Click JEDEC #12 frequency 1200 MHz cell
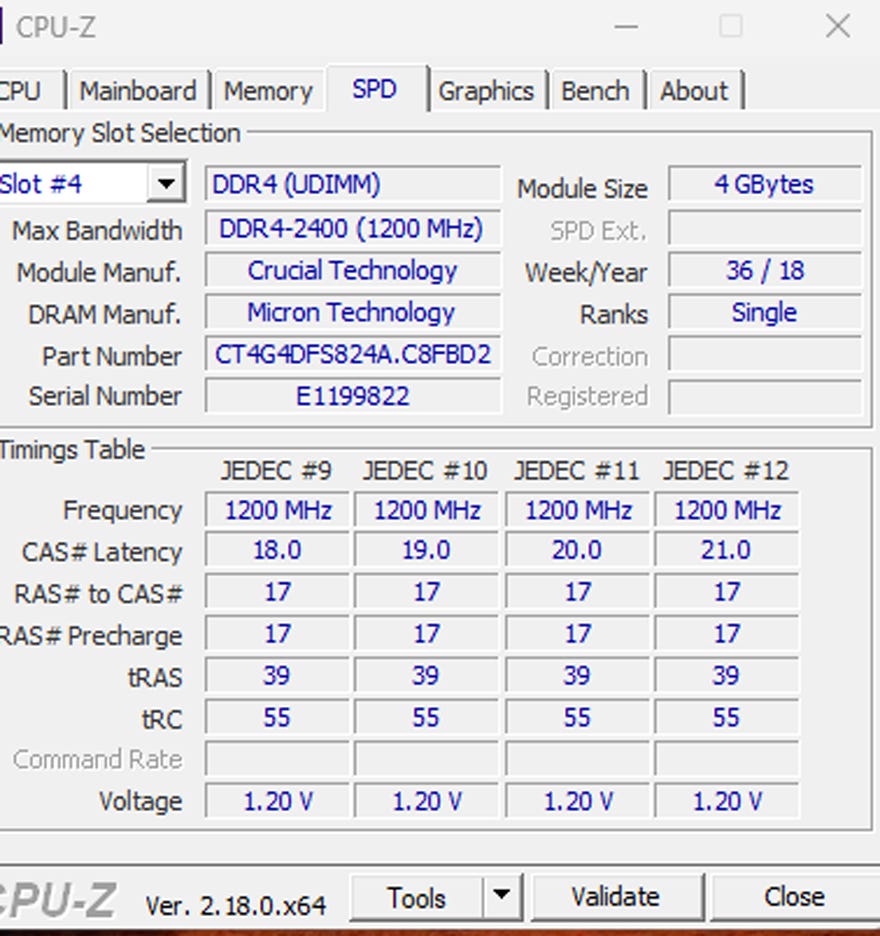Screen dimensions: 880x936 pyautogui.click(x=727, y=510)
